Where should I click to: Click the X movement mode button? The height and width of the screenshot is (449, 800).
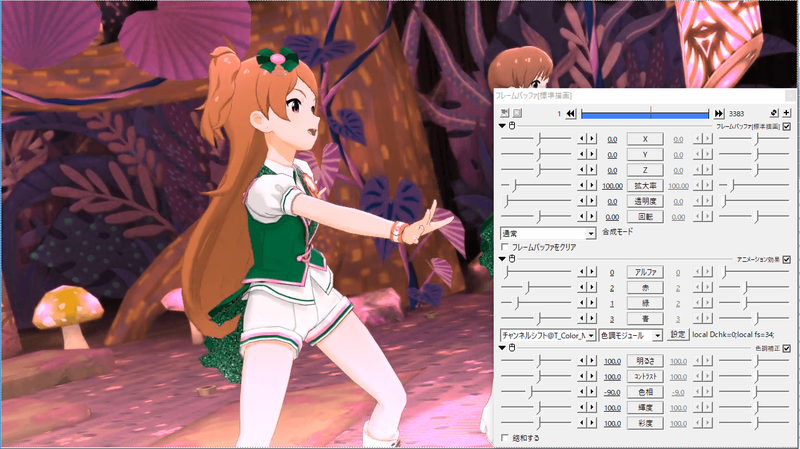click(645, 139)
